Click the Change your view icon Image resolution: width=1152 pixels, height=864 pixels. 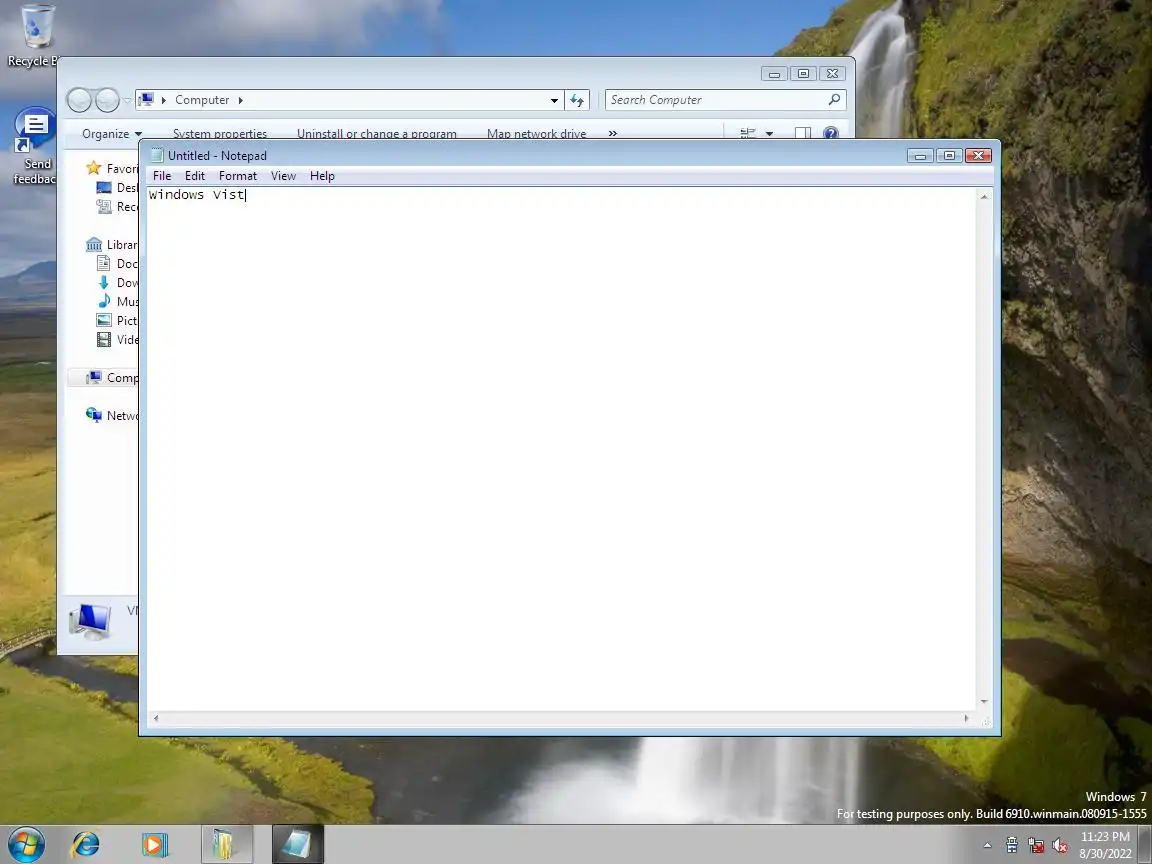tap(748, 133)
